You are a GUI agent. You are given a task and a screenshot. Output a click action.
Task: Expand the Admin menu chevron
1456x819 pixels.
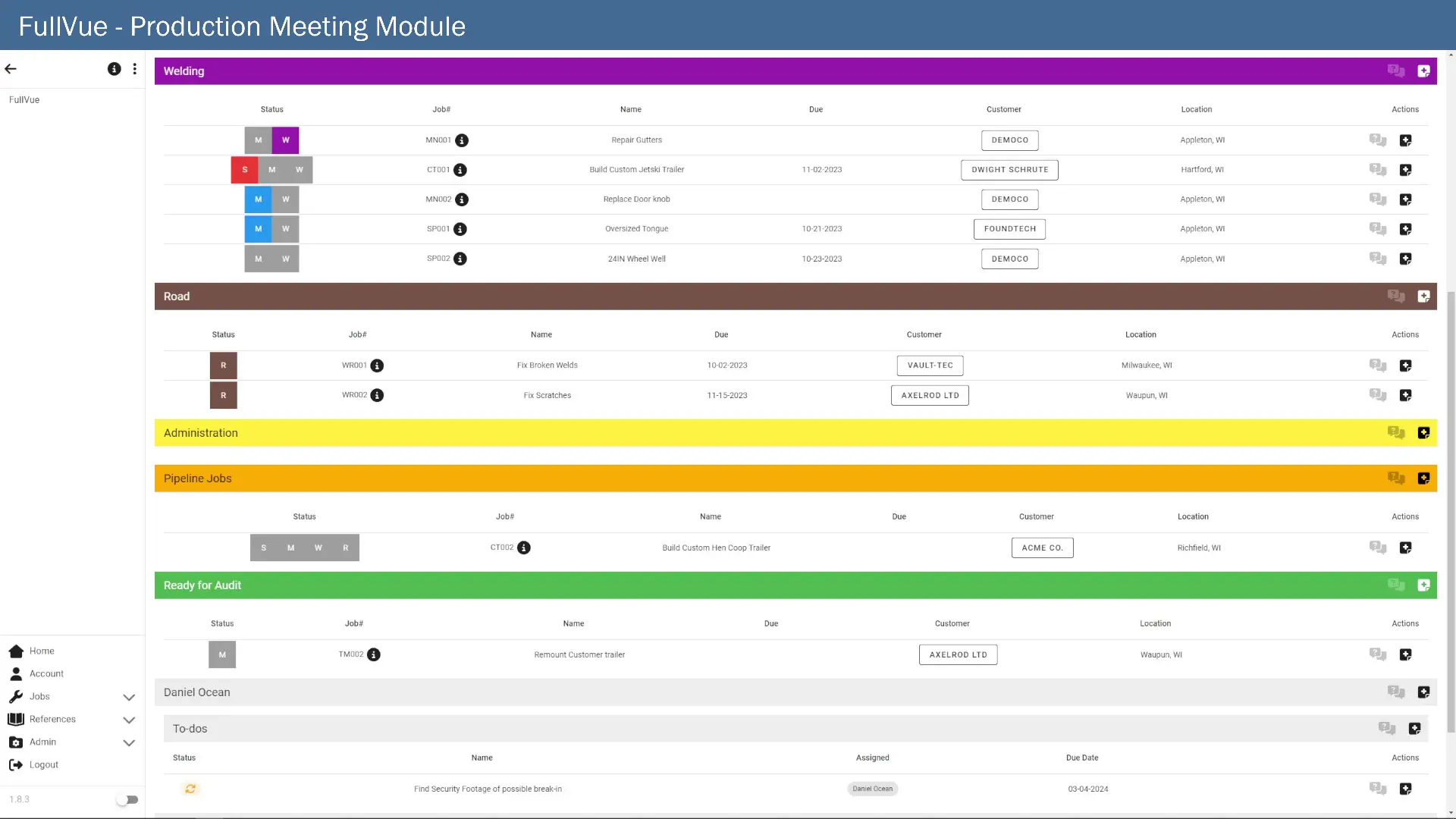click(129, 742)
